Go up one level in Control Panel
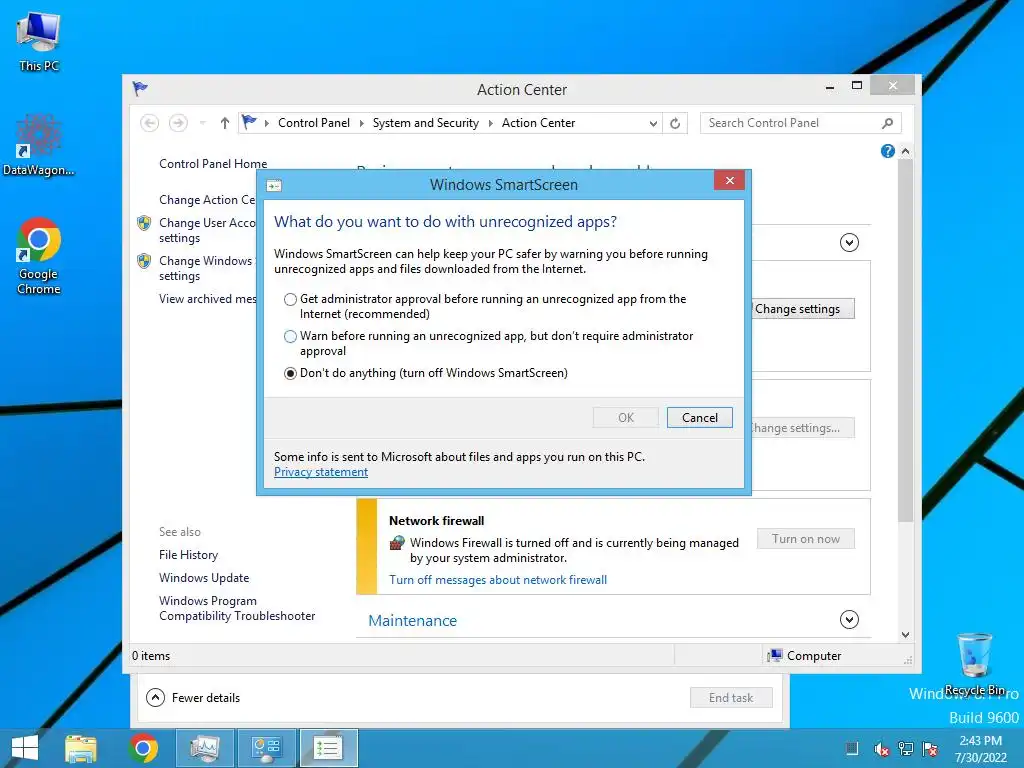Viewport: 1024px width, 768px height. click(x=225, y=123)
